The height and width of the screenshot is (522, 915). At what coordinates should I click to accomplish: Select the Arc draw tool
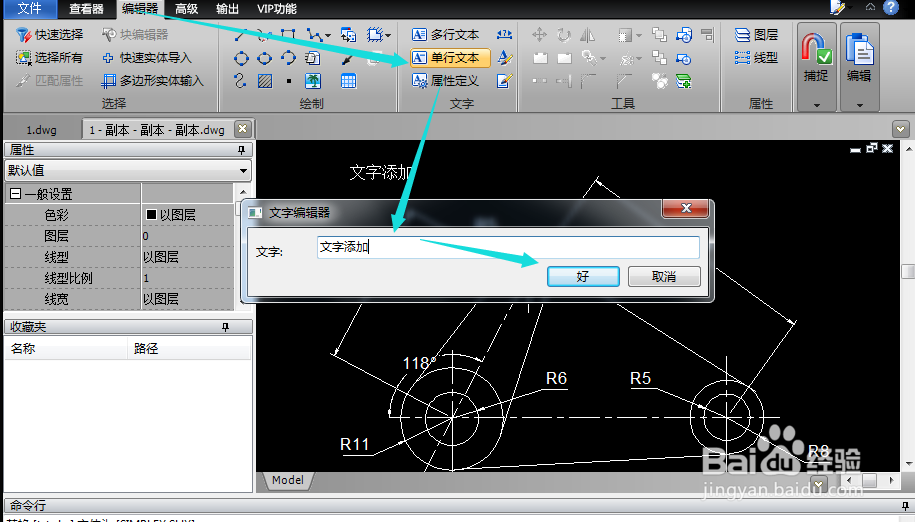[288, 58]
